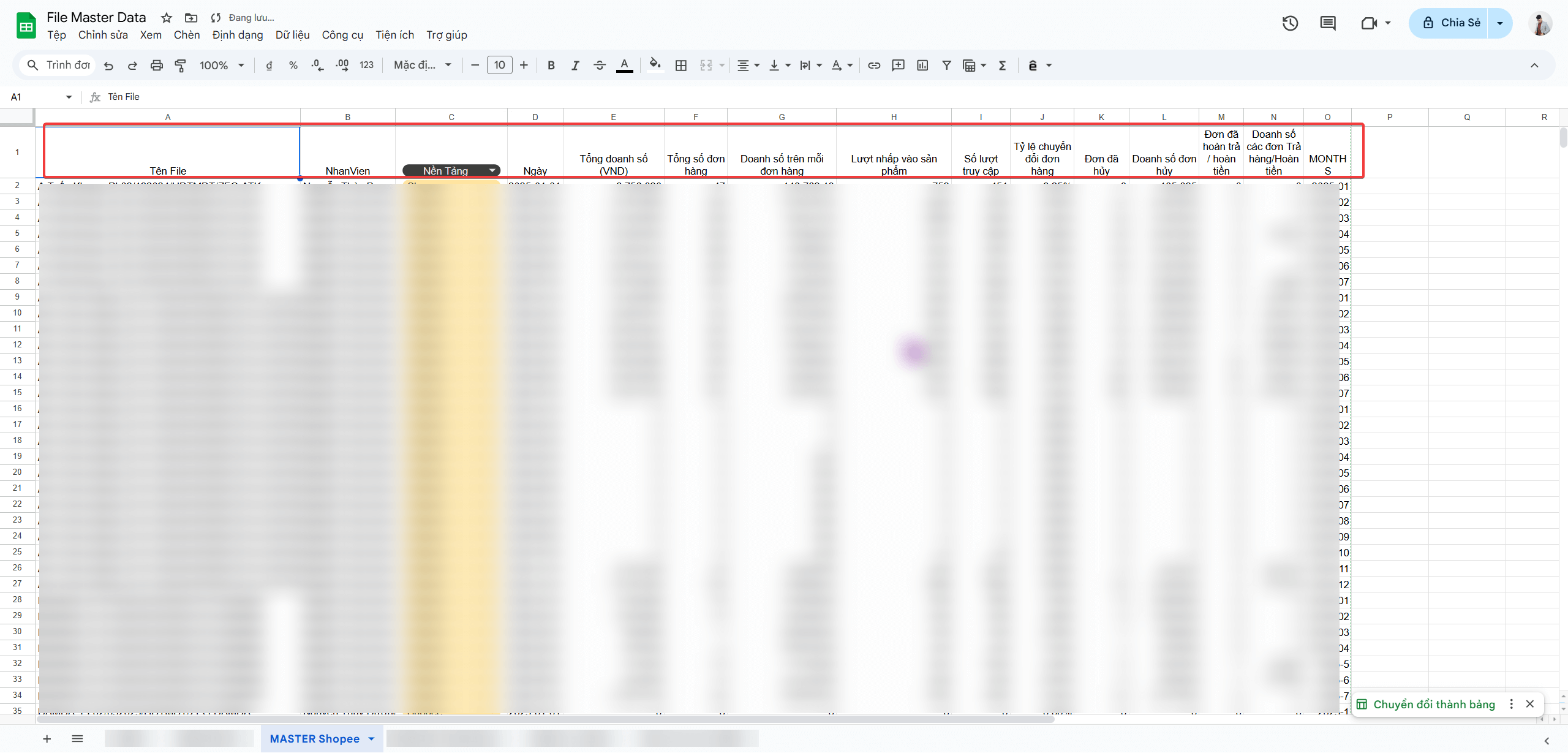Click the Insert link icon
Image resolution: width=1568 pixels, height=753 pixels.
click(x=874, y=66)
